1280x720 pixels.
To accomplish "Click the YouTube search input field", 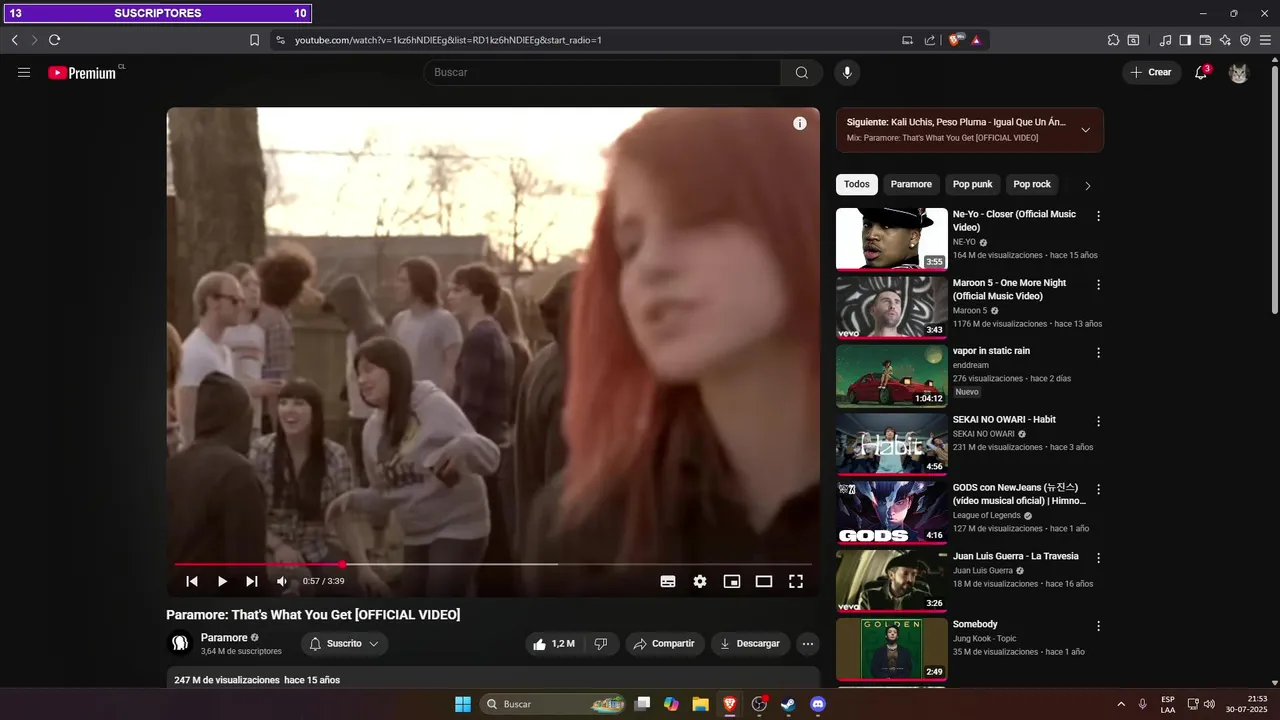I will point(602,72).
